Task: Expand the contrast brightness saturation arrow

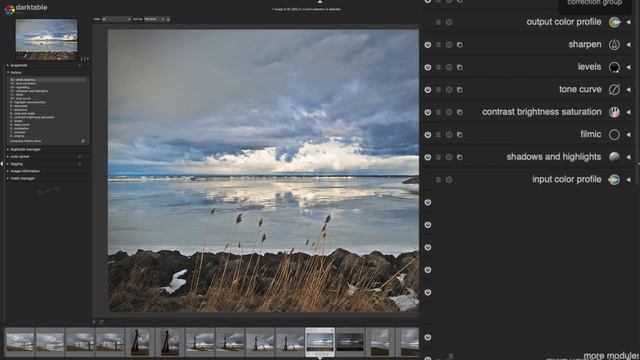Action: click(x=628, y=112)
